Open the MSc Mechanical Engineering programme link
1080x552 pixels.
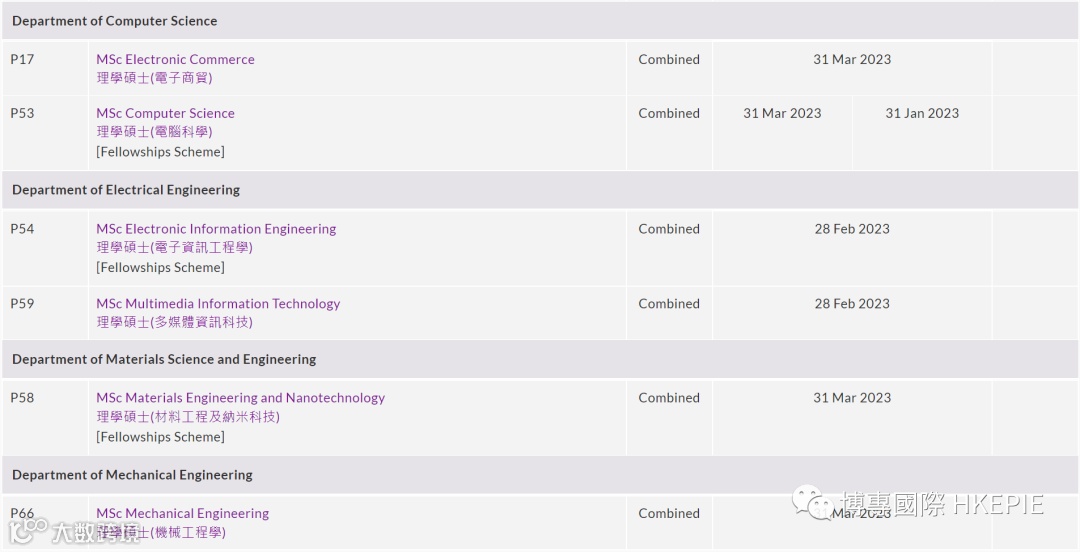[182, 514]
